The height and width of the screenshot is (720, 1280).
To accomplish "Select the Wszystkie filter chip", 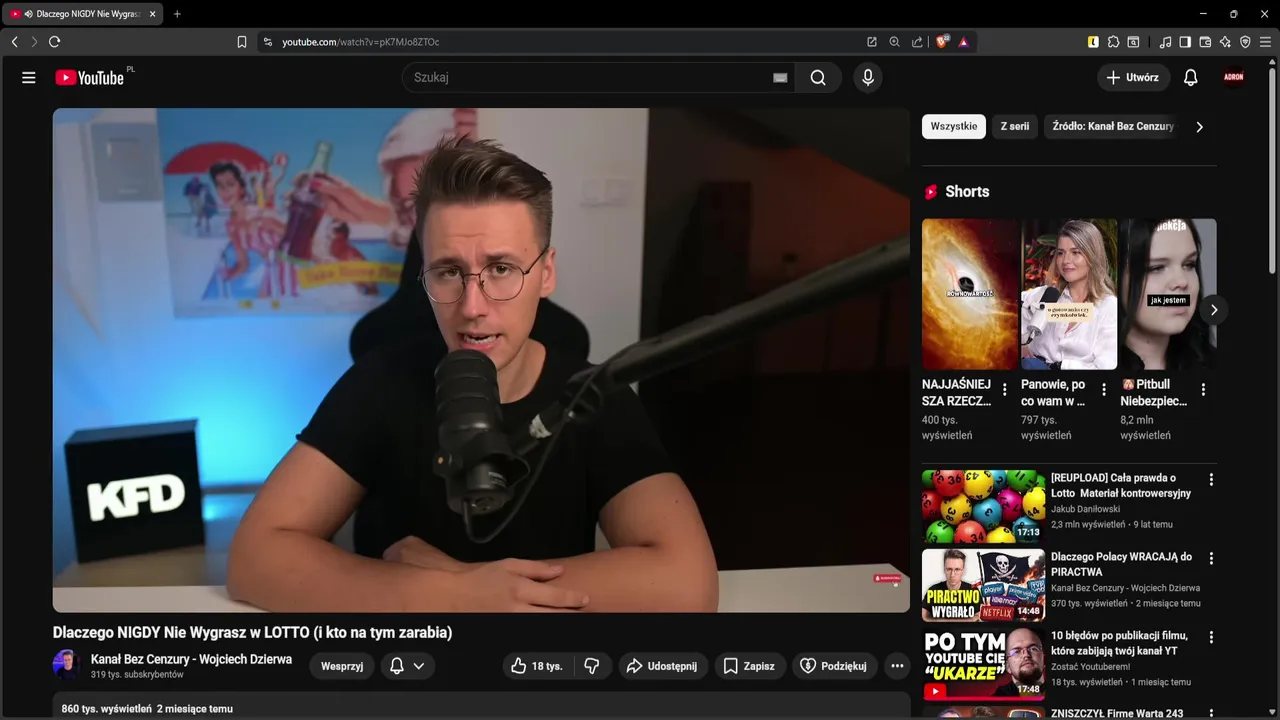I will tap(954, 126).
